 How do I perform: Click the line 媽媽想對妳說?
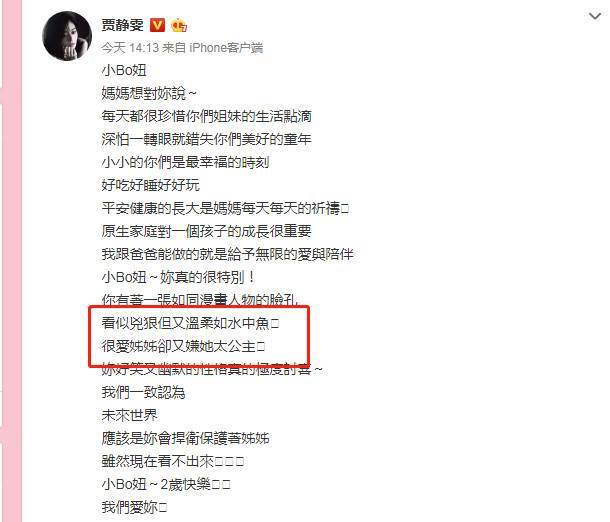coord(149,93)
